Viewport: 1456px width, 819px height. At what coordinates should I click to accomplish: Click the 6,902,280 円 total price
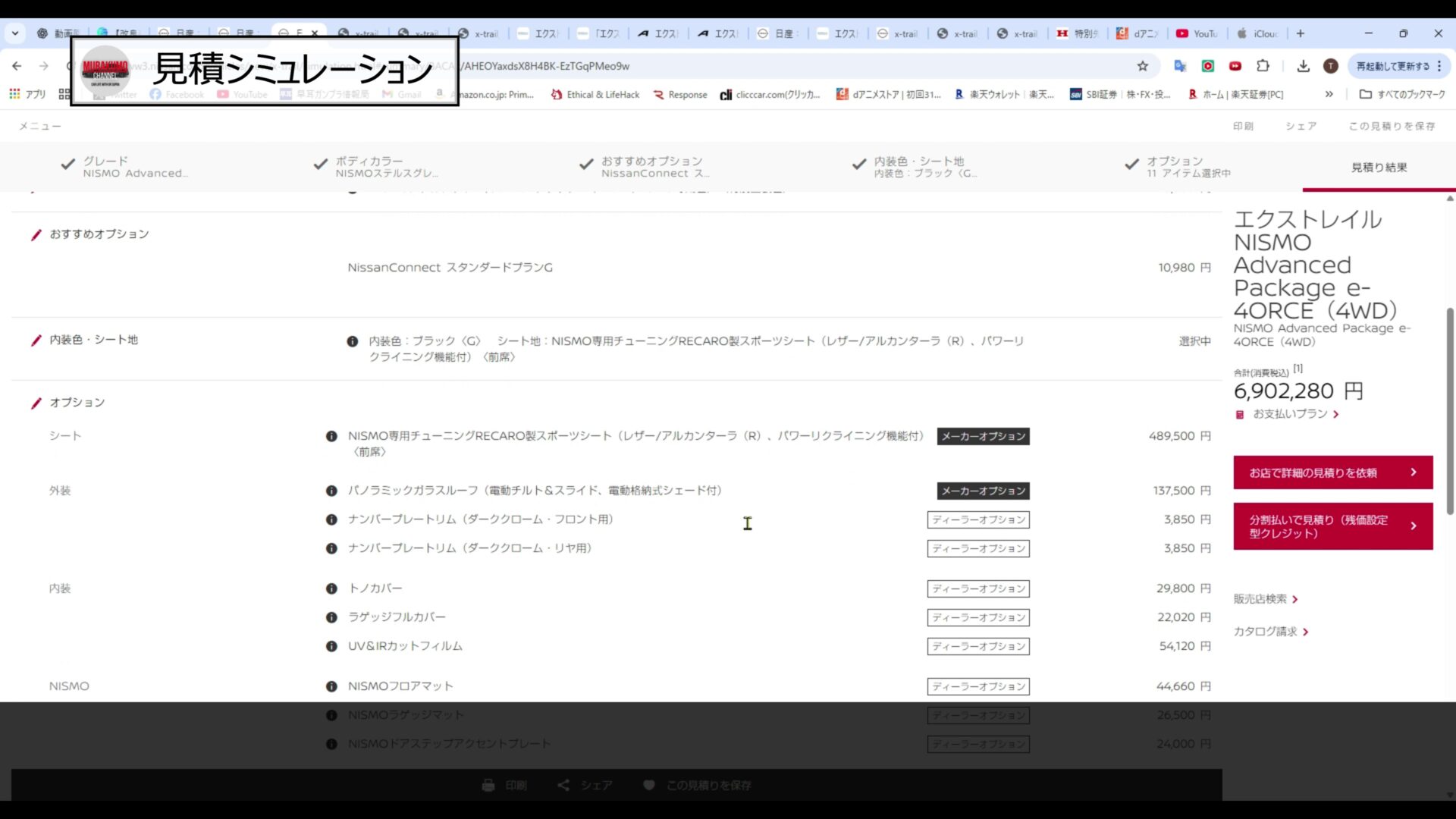click(1298, 391)
